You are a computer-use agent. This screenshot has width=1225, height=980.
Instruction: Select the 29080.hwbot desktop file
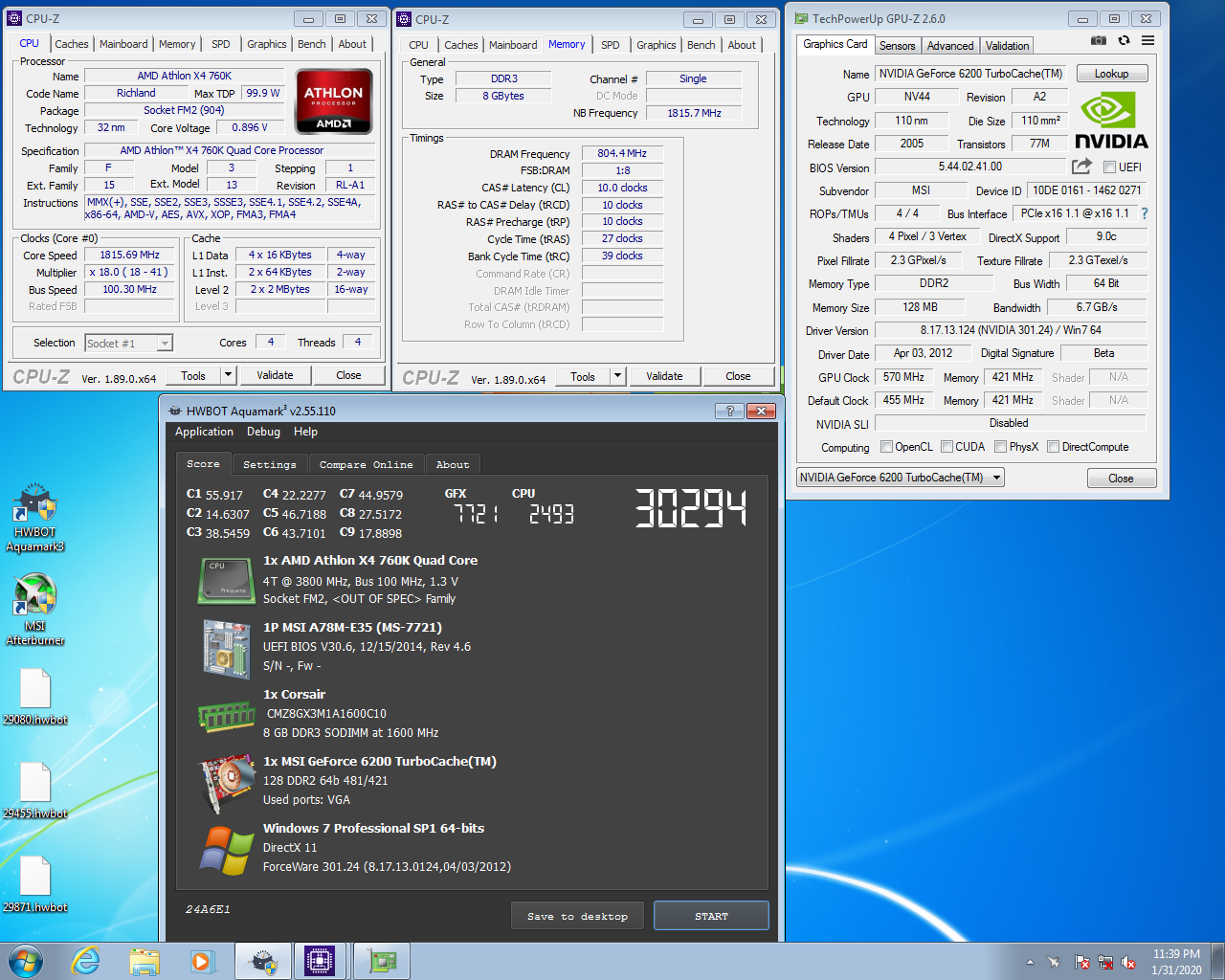tap(34, 697)
